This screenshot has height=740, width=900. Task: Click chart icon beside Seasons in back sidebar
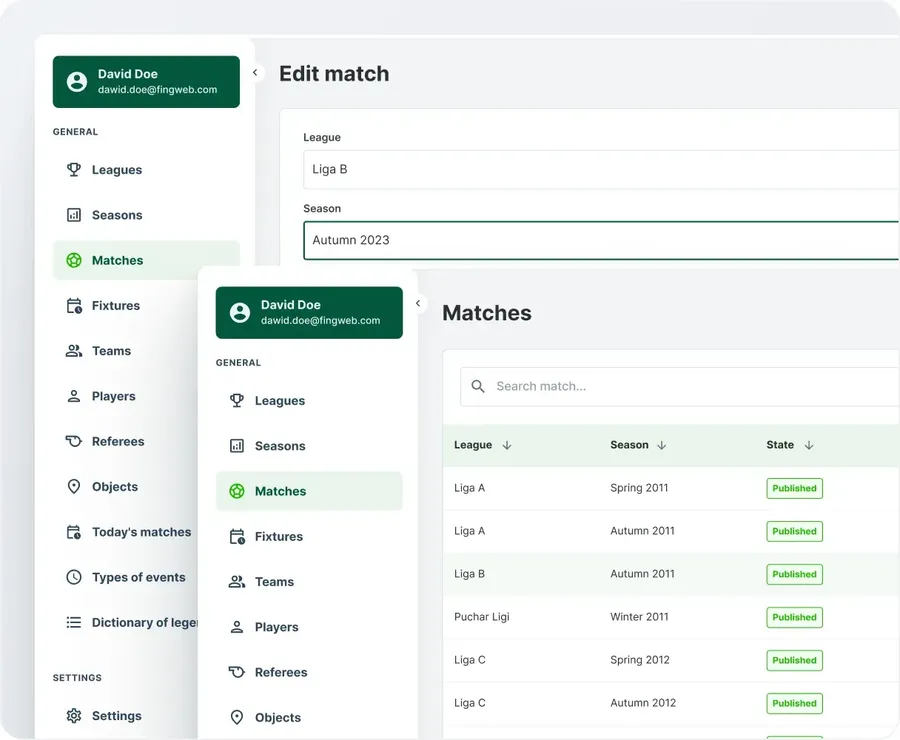click(x=74, y=215)
